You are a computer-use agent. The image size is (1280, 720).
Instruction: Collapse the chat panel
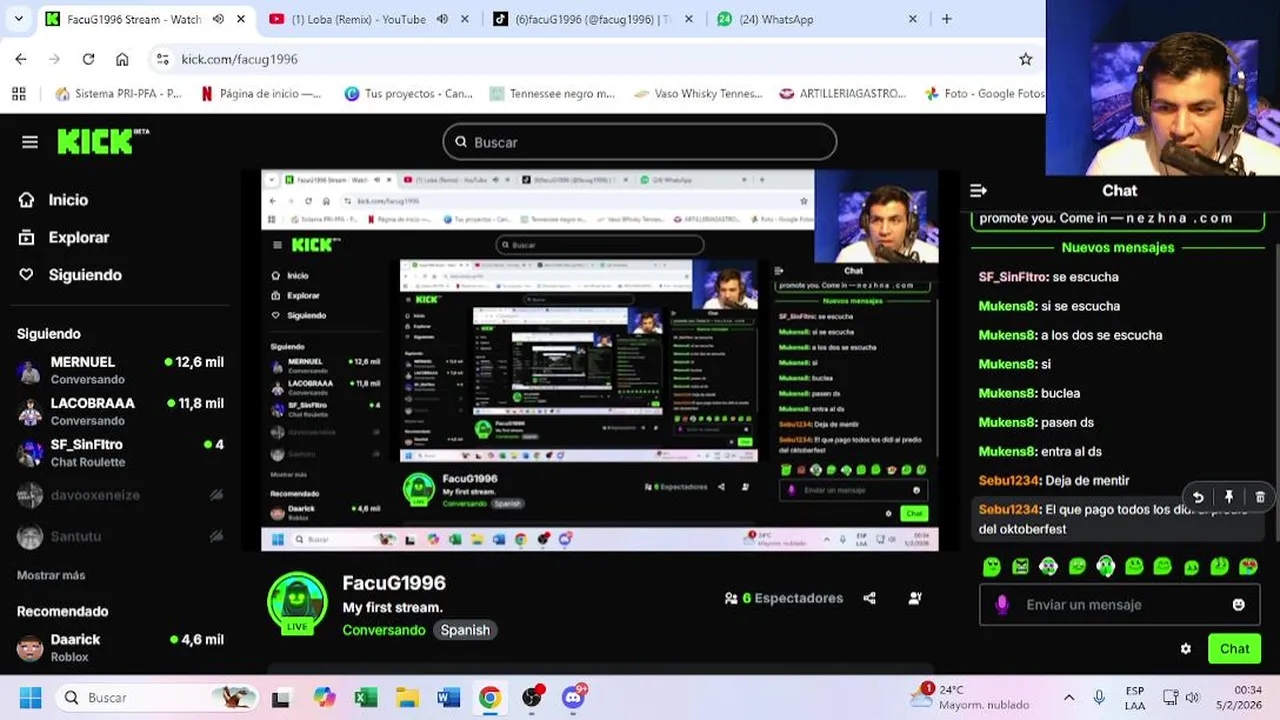click(x=978, y=190)
